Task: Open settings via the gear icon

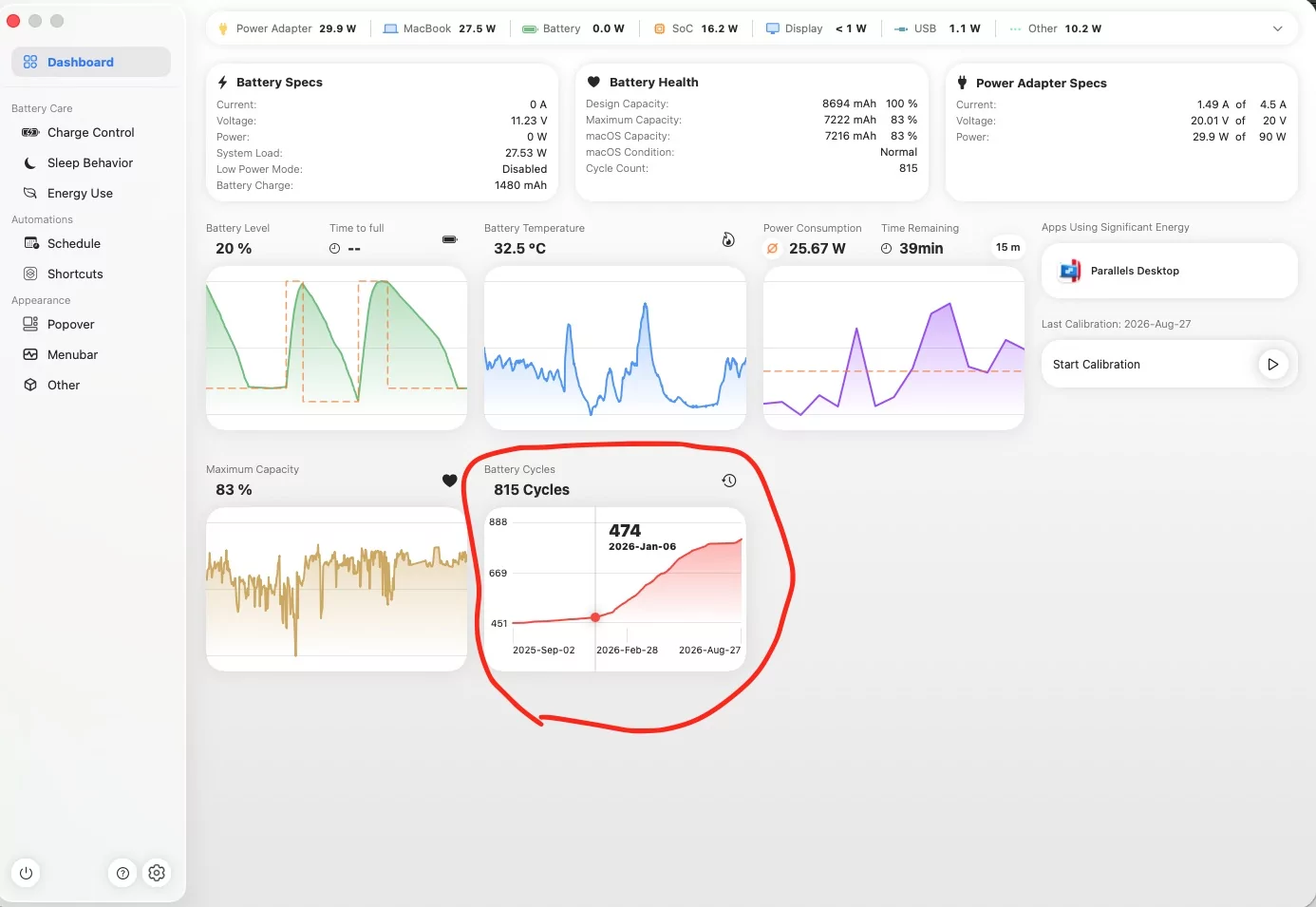Action: click(157, 873)
